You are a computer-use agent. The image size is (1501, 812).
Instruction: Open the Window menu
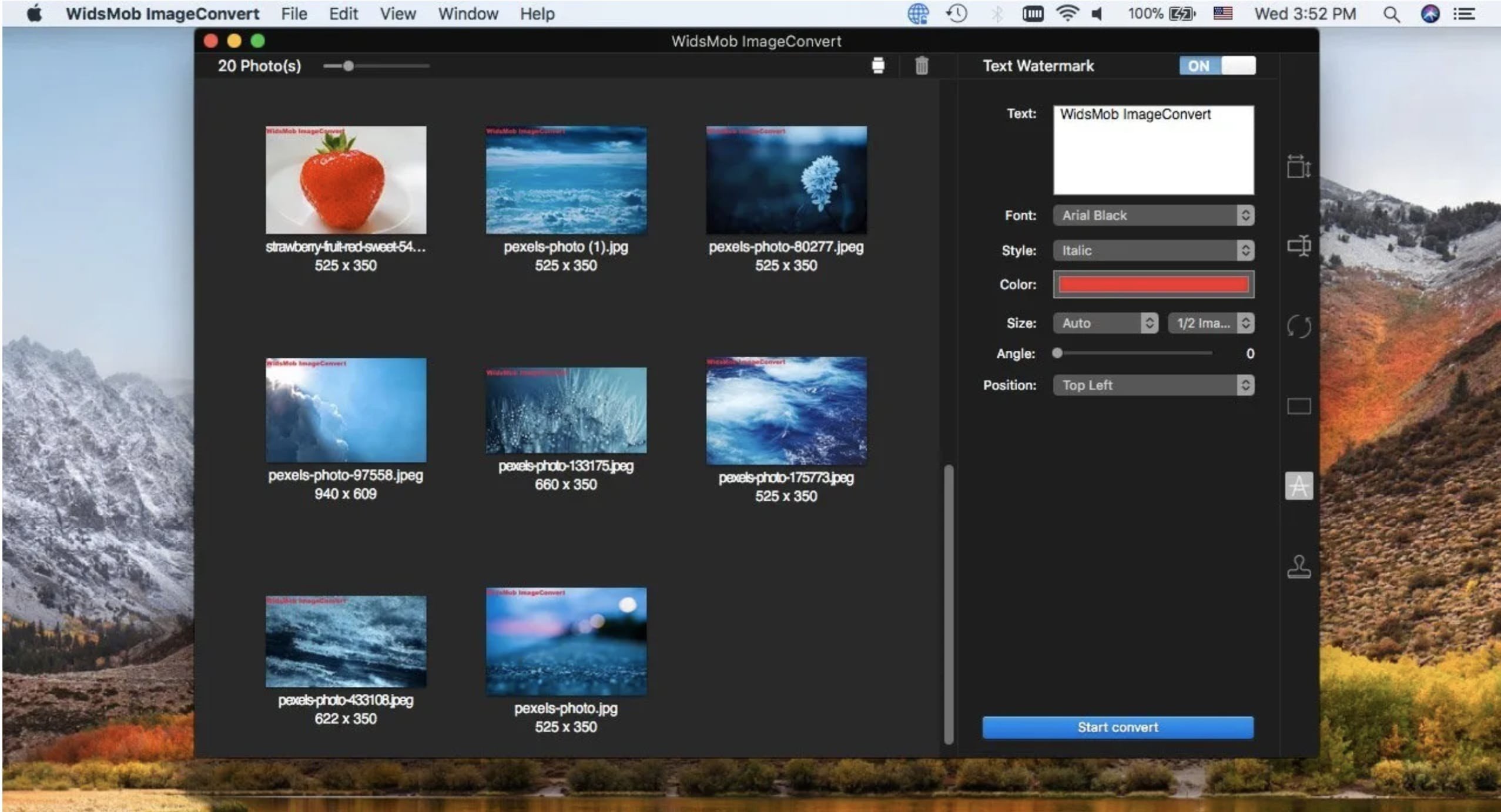coord(468,14)
